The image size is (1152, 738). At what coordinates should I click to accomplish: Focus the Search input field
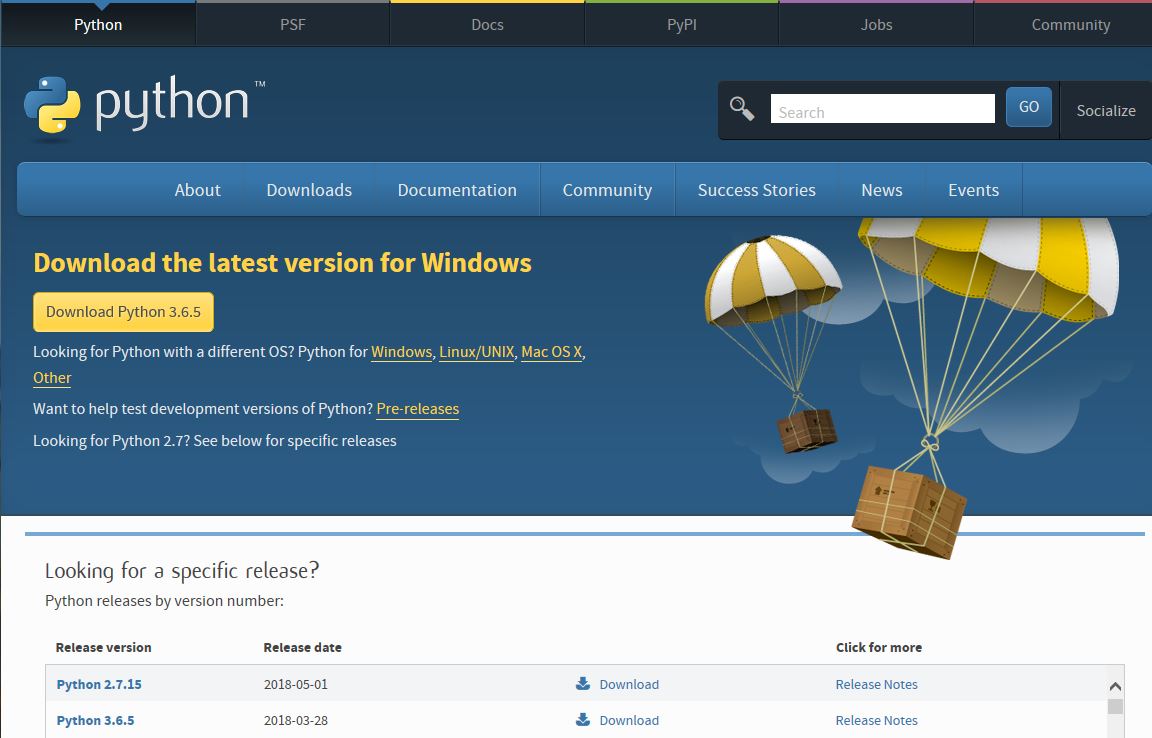(882, 109)
